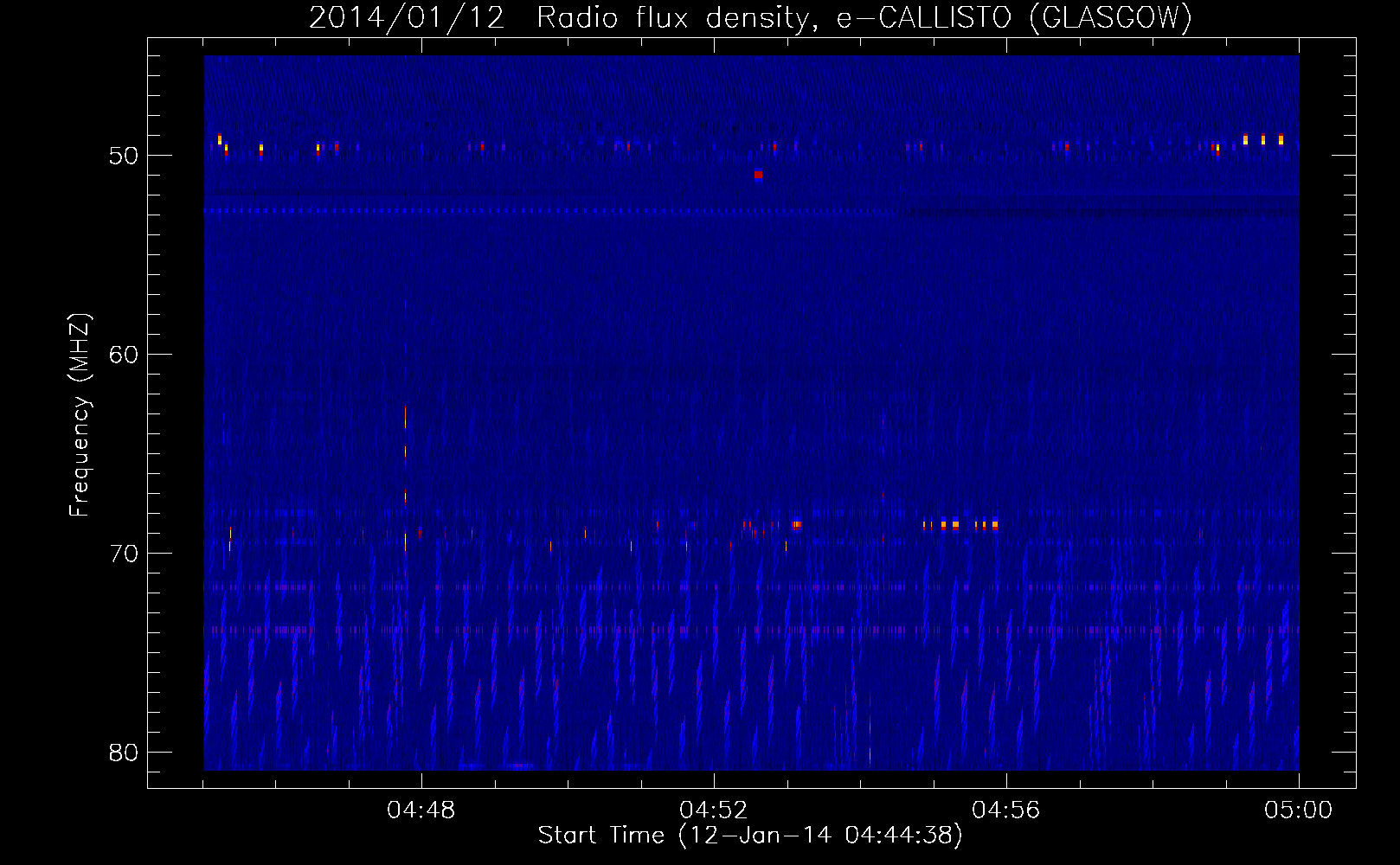
Task: Click the "Start Time (12-Jan-14 04:44:38)" label
Action: (750, 836)
